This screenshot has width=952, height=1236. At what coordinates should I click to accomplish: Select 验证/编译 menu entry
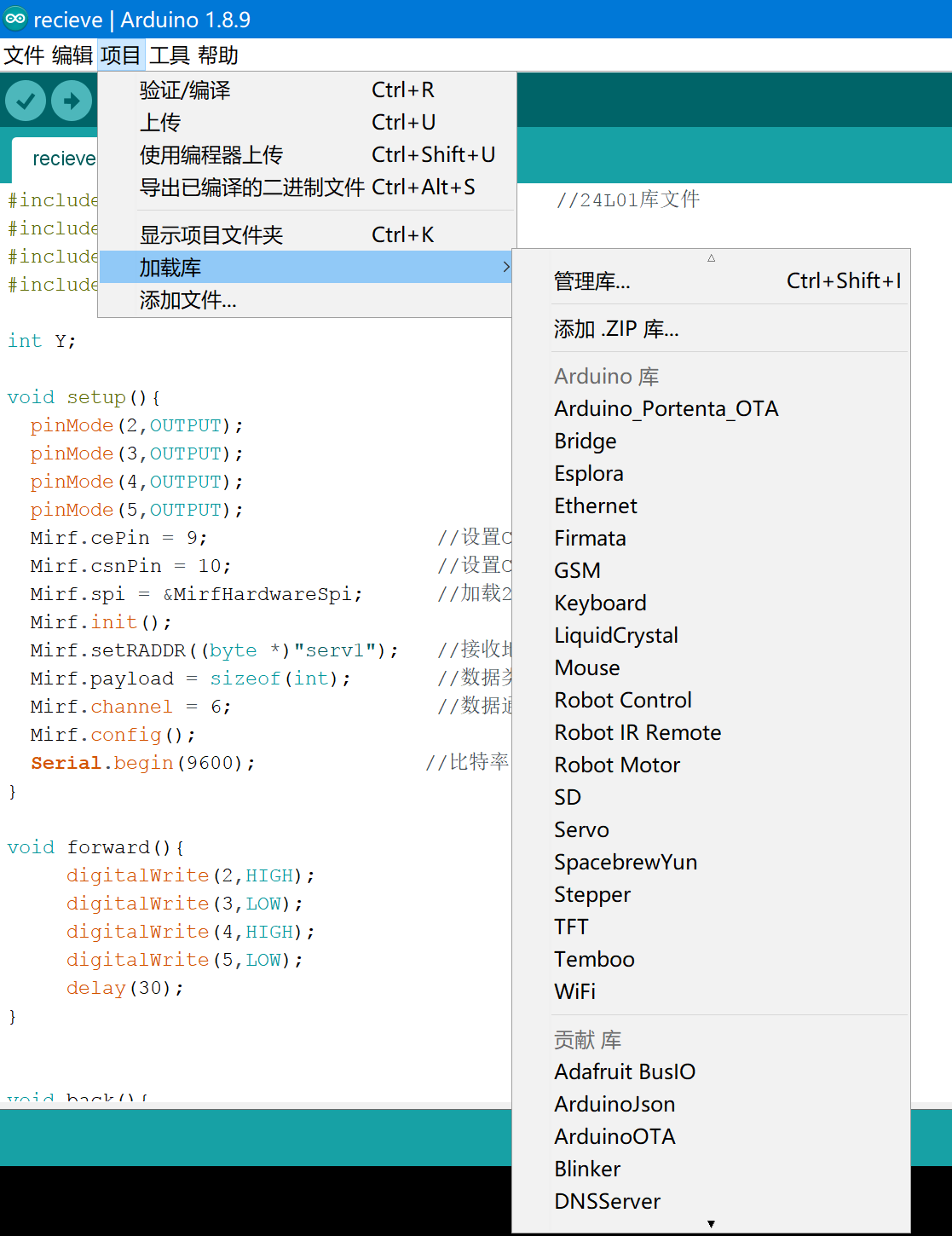308,90
